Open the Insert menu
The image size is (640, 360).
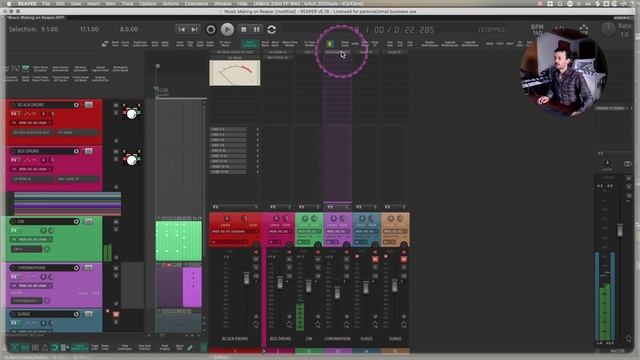[93, 3]
